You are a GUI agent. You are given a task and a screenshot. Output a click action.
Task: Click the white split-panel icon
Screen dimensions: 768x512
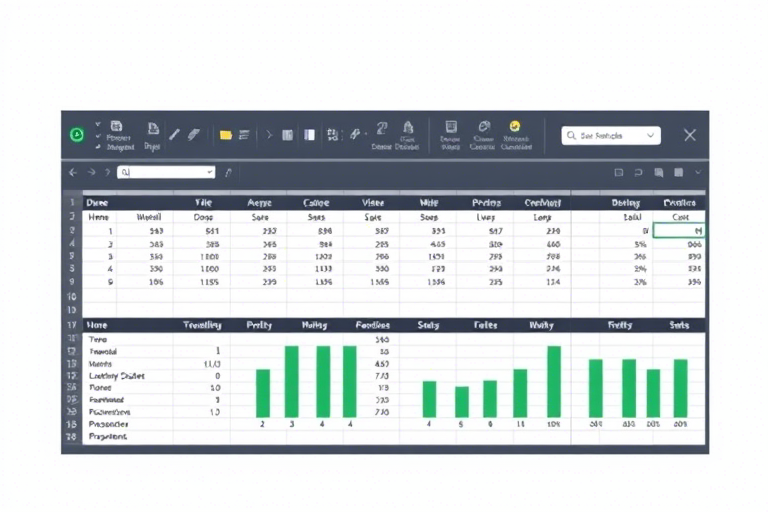(x=310, y=135)
